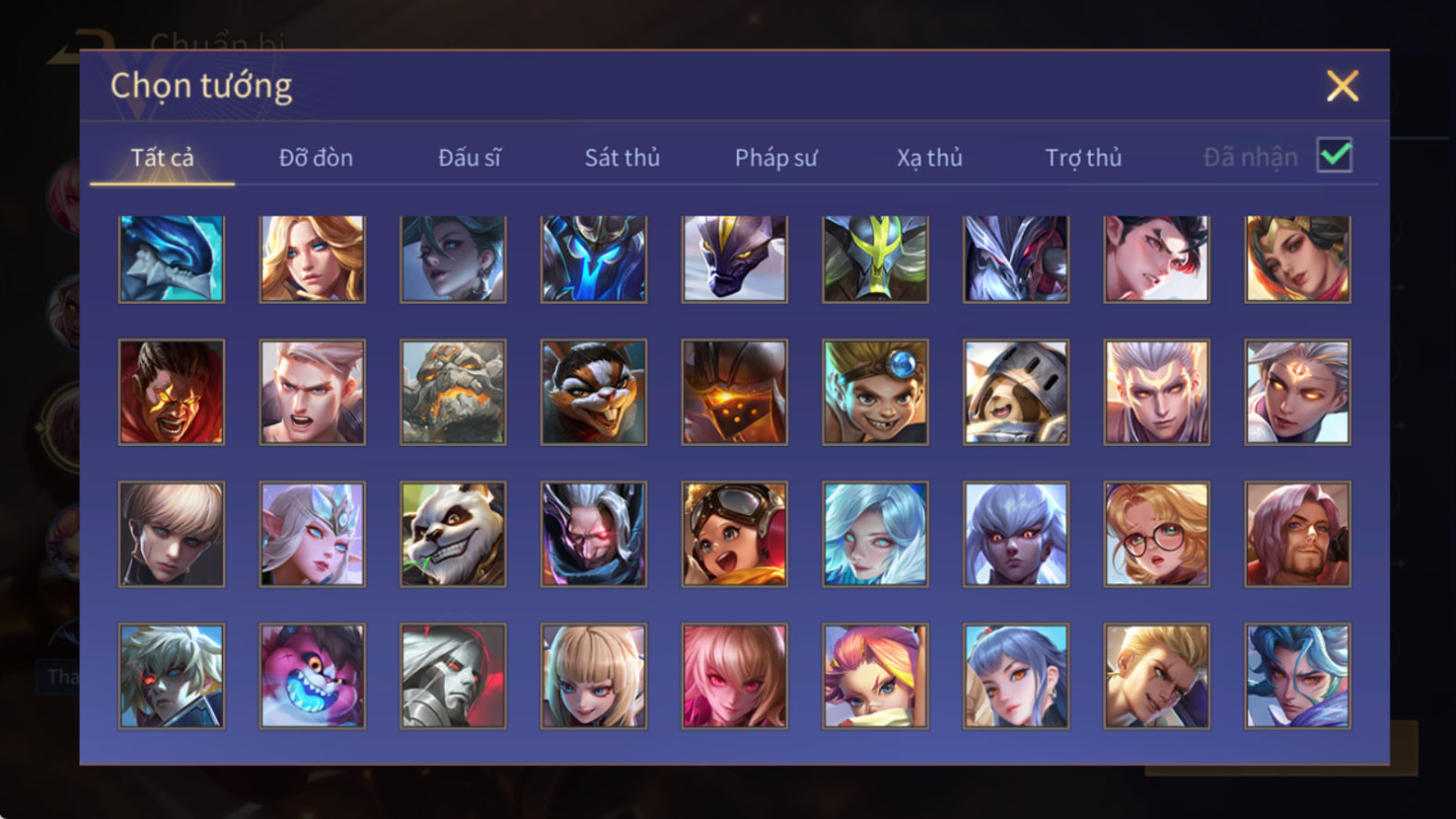Choose the silver skull knight hero
This screenshot has width=1456, height=819.
coord(452,676)
